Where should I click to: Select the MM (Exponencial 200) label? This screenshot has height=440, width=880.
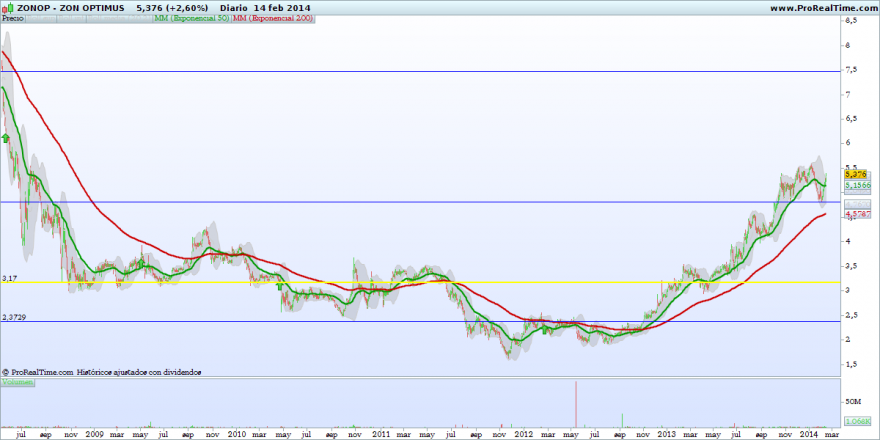coord(273,18)
